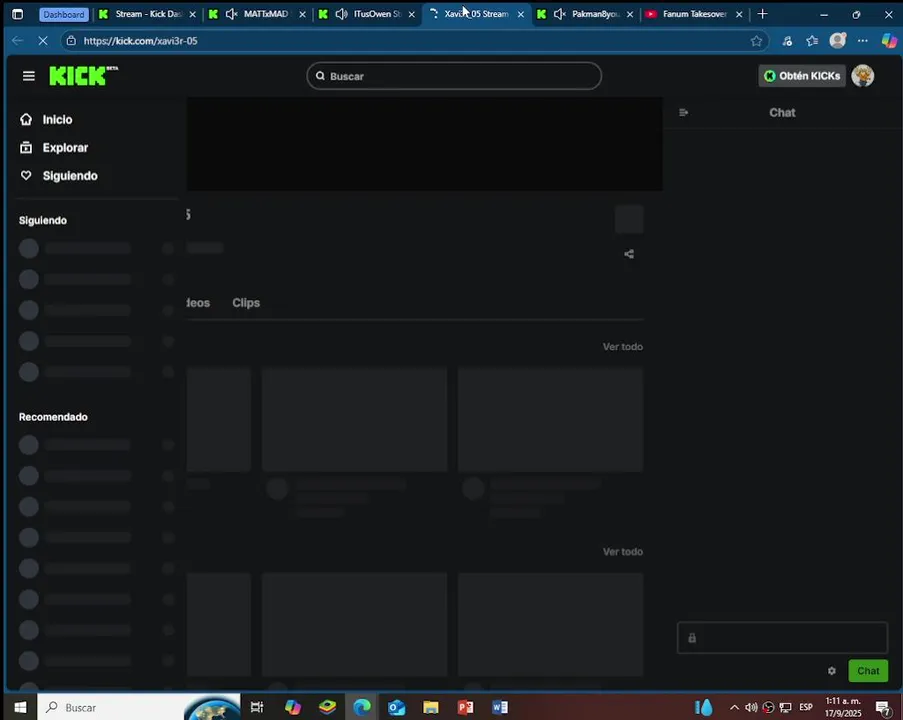Screen dimensions: 903x720
Task: Collapse the chat panel icon
Action: coord(684,113)
